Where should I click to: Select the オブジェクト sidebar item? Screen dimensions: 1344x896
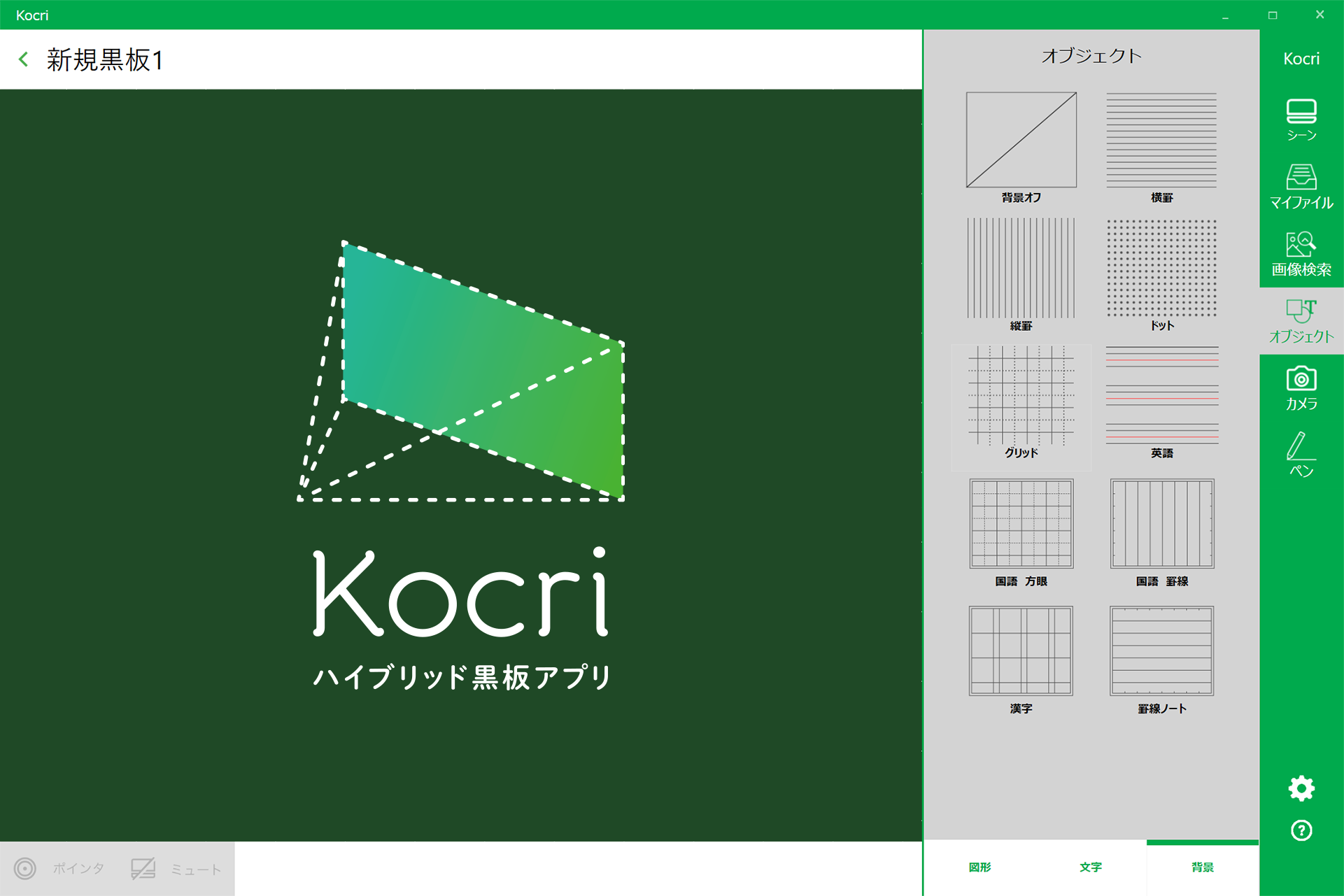coord(1301,321)
